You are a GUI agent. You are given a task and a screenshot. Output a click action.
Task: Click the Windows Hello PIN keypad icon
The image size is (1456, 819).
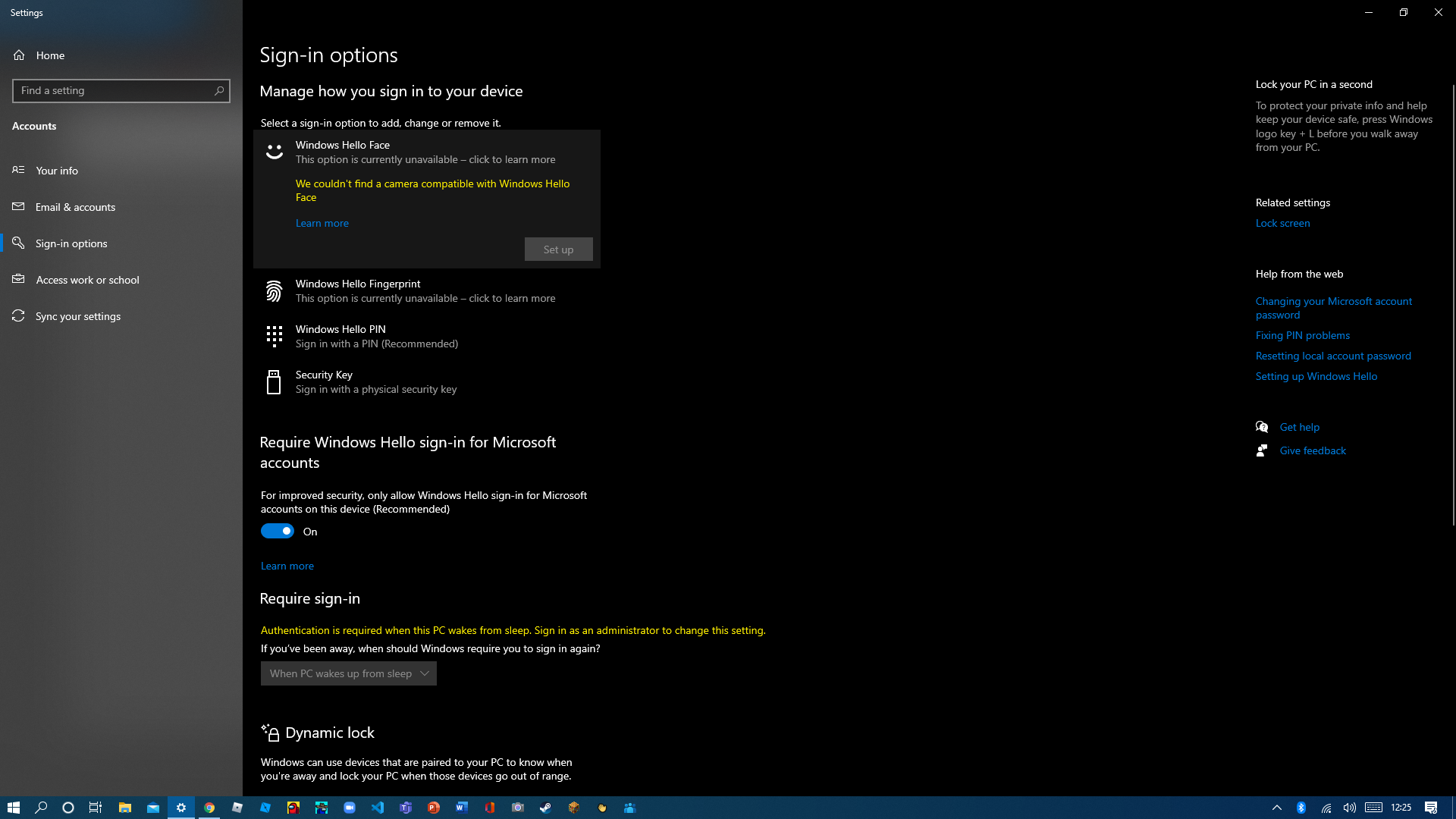[x=274, y=336]
